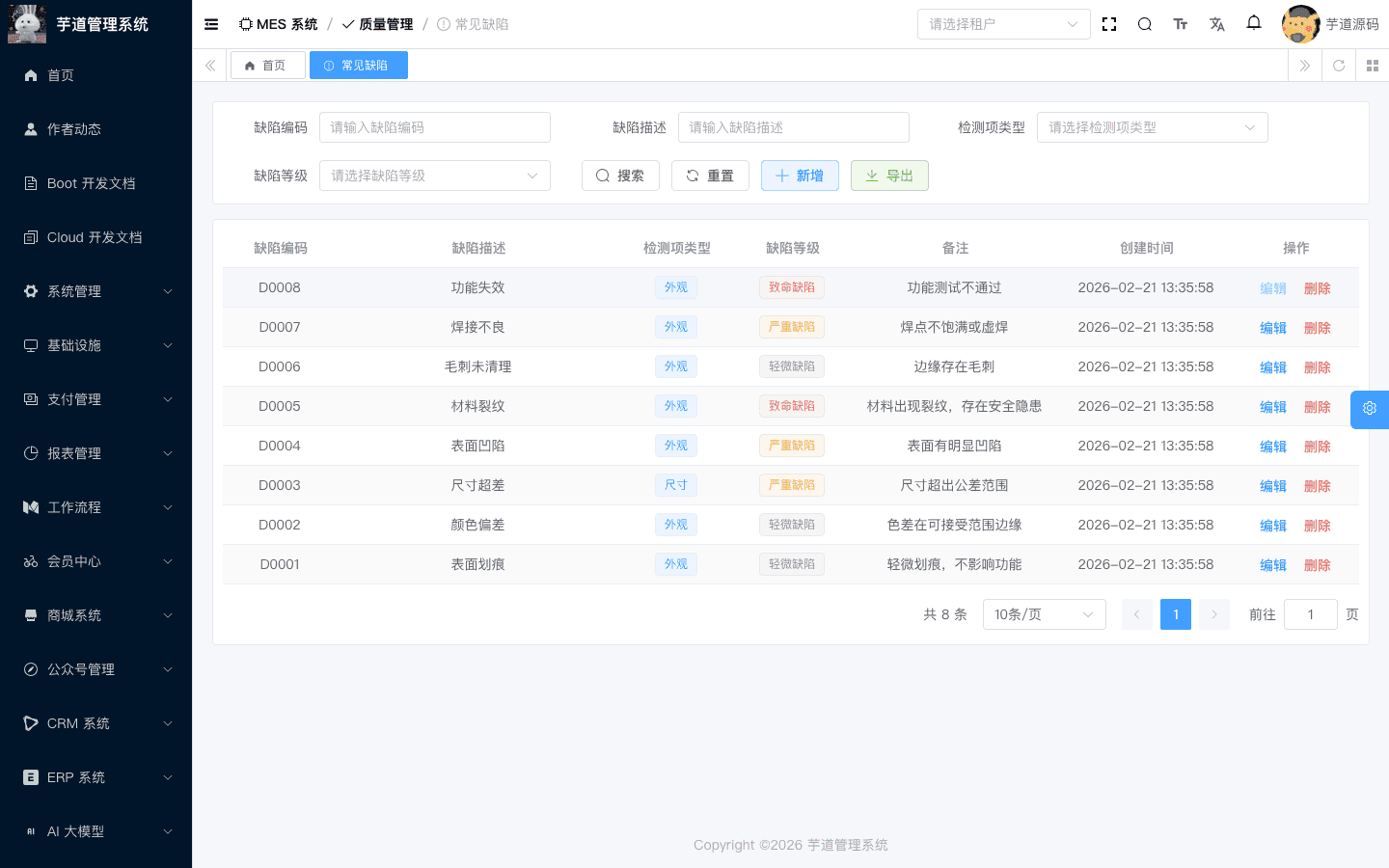This screenshot has height=868, width=1389.
Task: Open user menu via the 芋道源码 avatar
Action: pos(1300,24)
